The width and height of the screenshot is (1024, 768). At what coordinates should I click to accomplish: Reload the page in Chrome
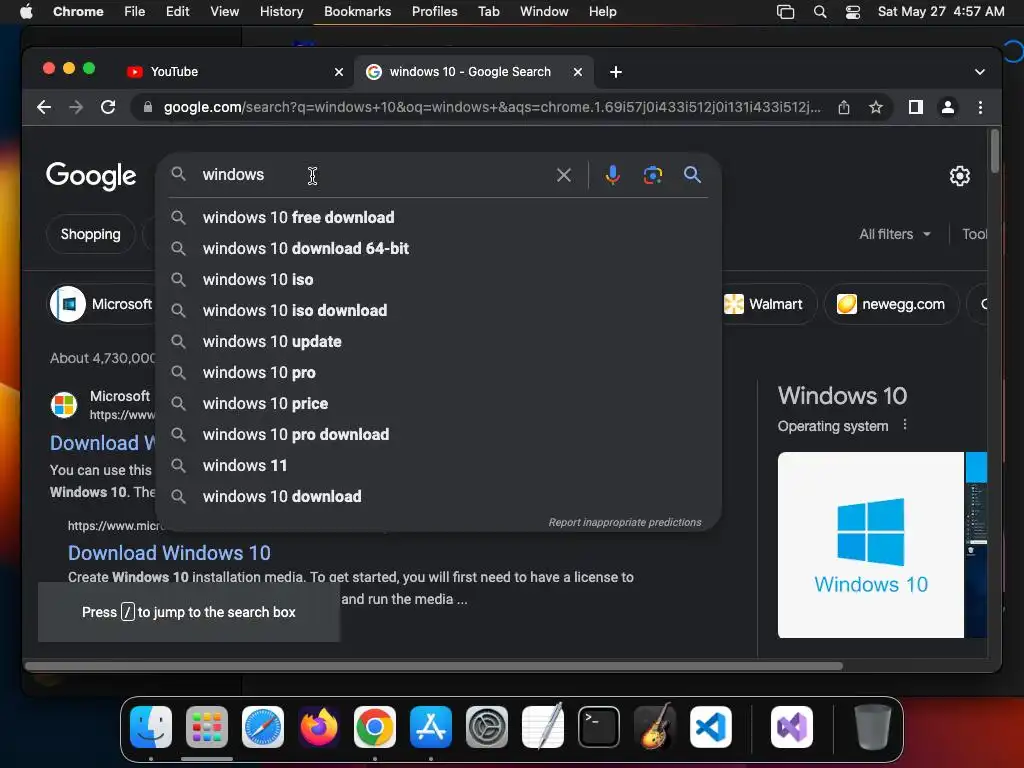pyautogui.click(x=108, y=107)
